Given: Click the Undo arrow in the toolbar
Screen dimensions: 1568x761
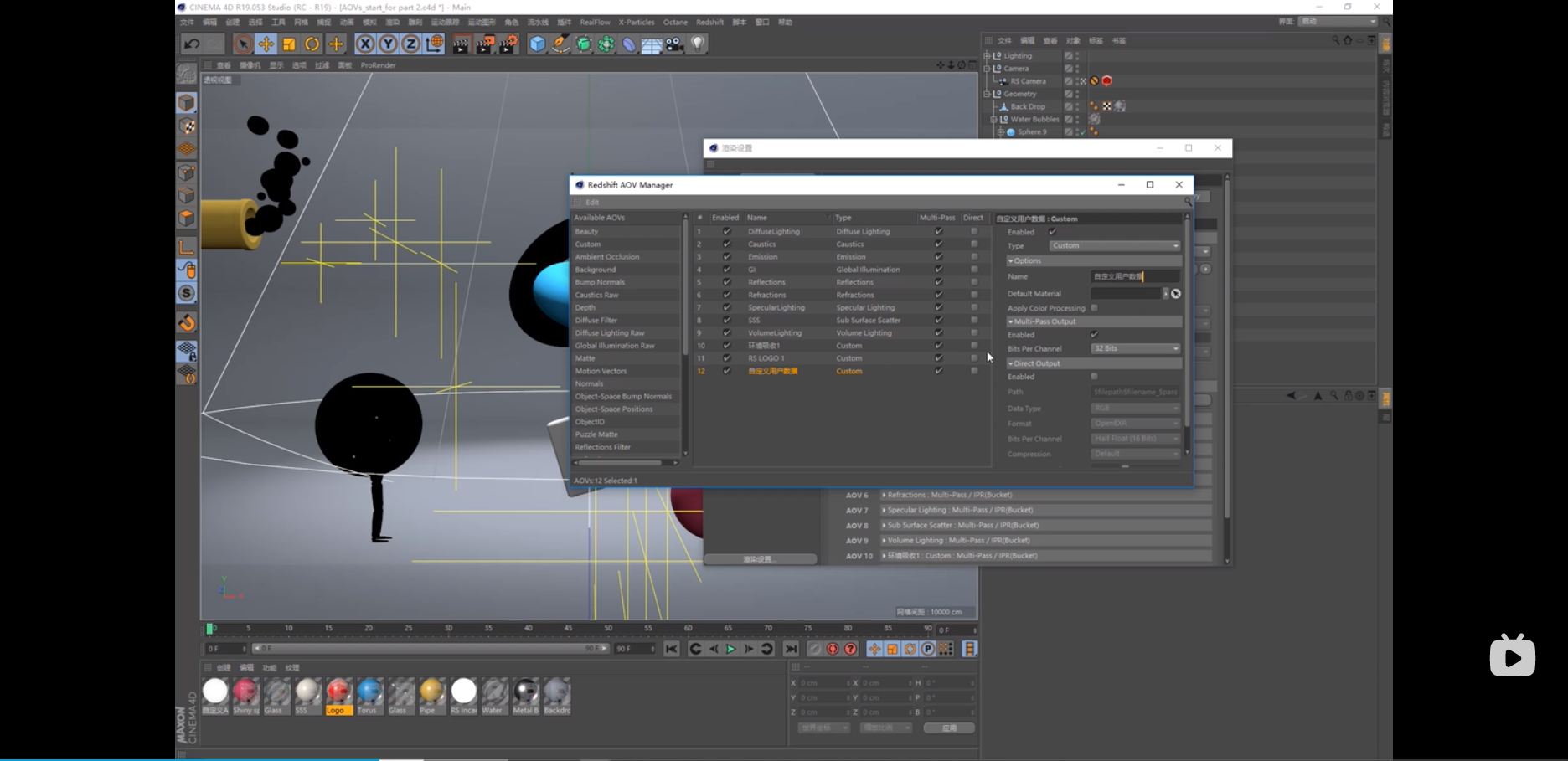Looking at the screenshot, I should 192,44.
